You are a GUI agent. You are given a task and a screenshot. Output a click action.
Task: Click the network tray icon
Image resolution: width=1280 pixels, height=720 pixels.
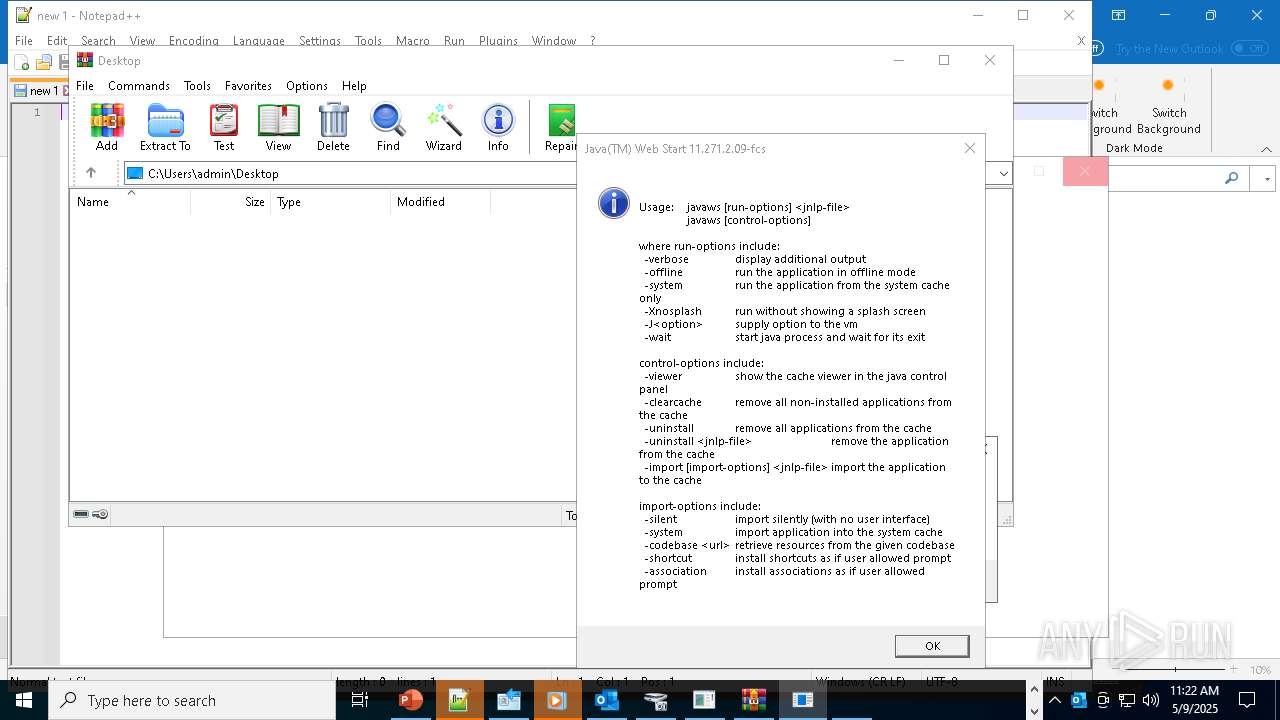(1126, 700)
